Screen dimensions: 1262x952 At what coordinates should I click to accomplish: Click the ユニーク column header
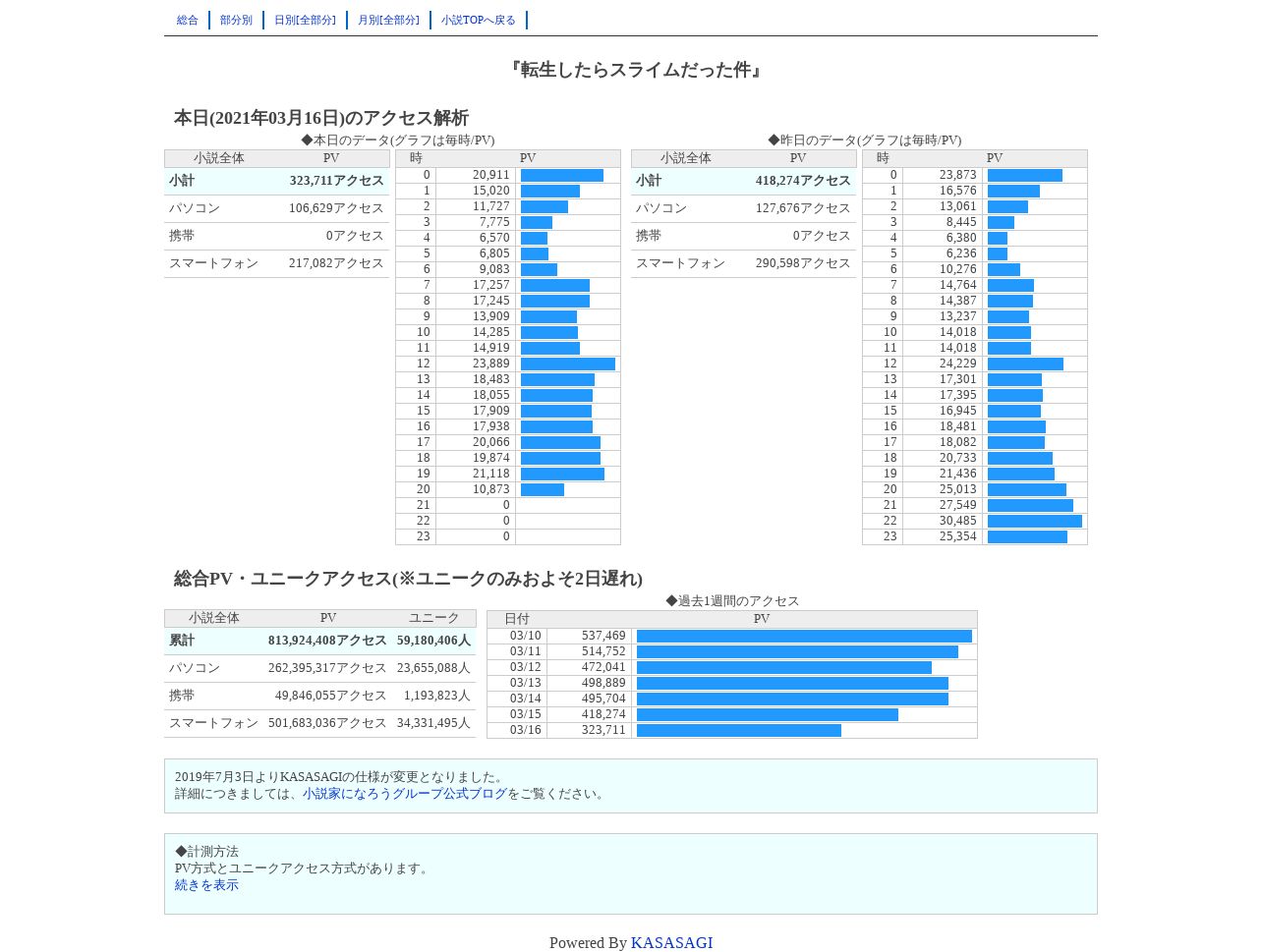point(433,618)
